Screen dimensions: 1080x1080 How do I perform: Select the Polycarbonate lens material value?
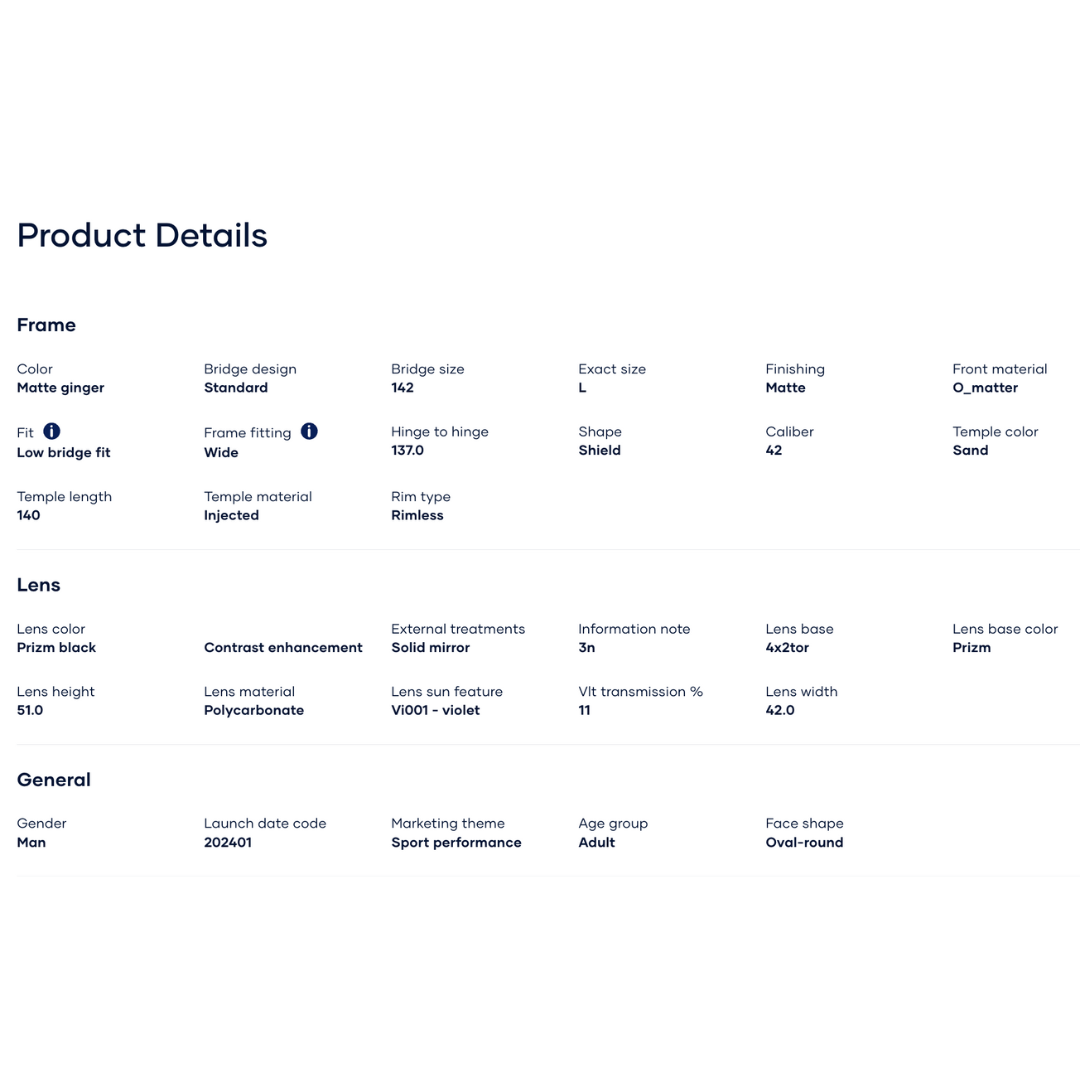[254, 711]
